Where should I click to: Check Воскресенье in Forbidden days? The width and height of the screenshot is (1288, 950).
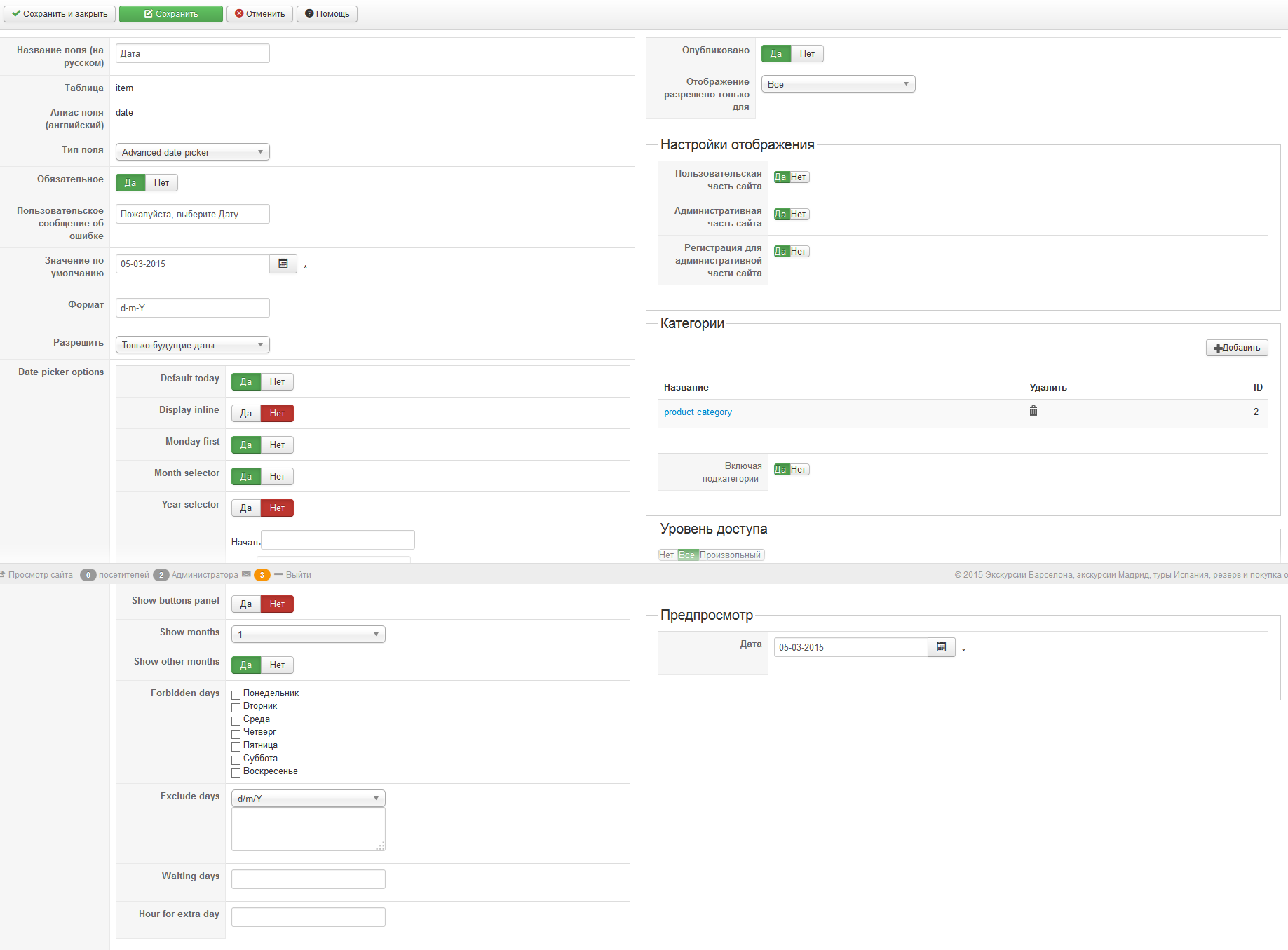(236, 773)
